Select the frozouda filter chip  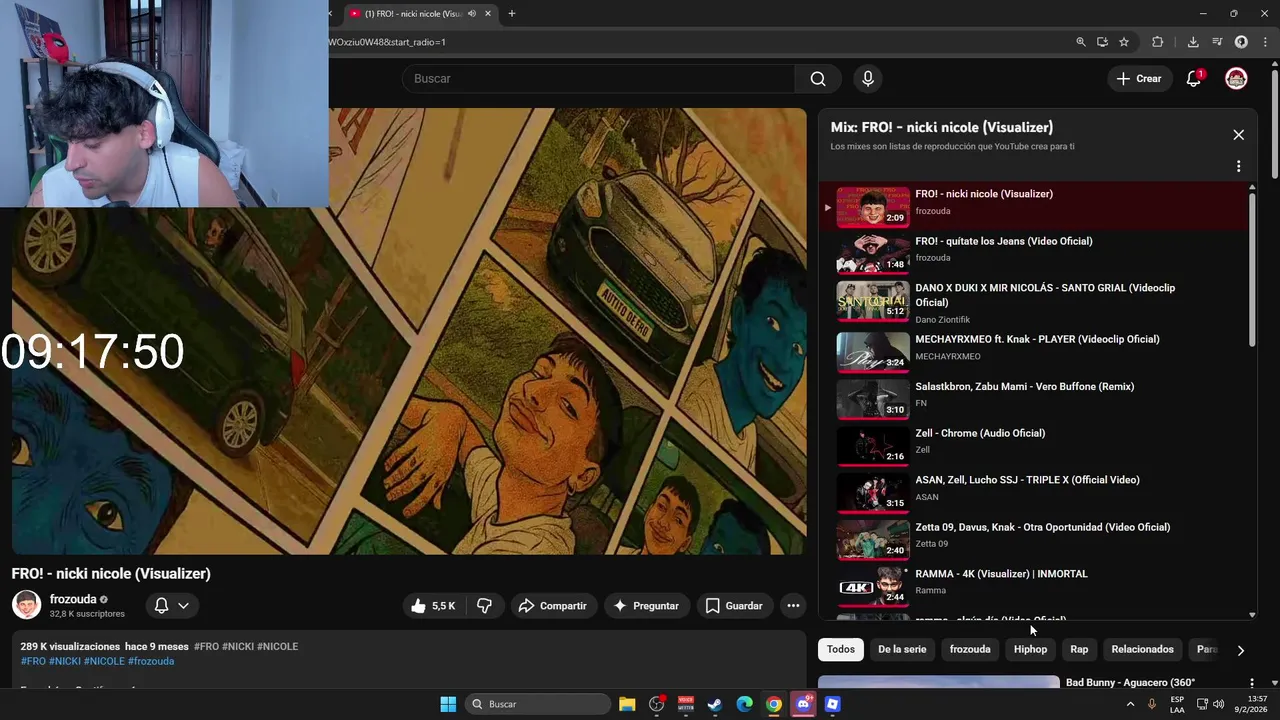(x=970, y=650)
